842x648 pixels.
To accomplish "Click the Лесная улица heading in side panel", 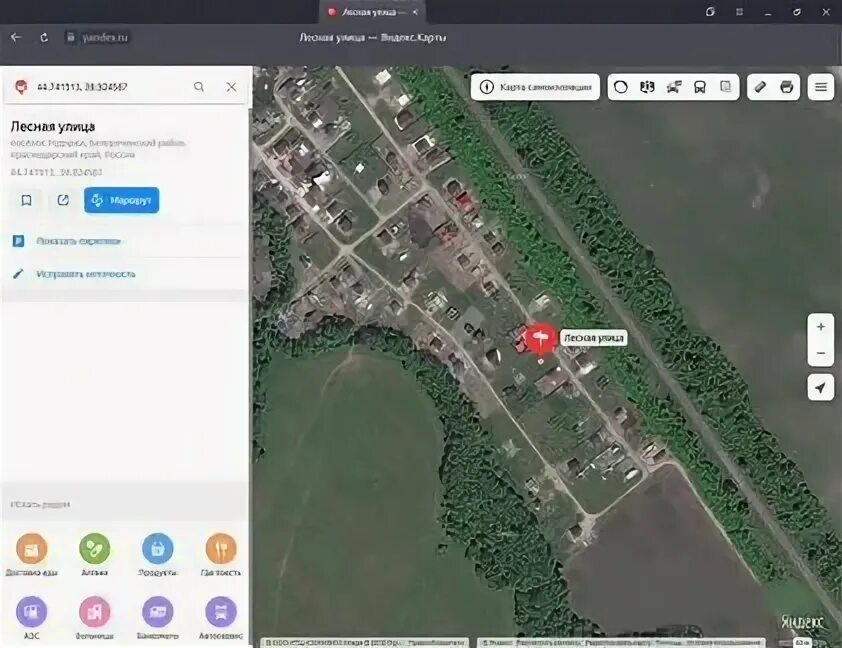I will pos(53,127).
